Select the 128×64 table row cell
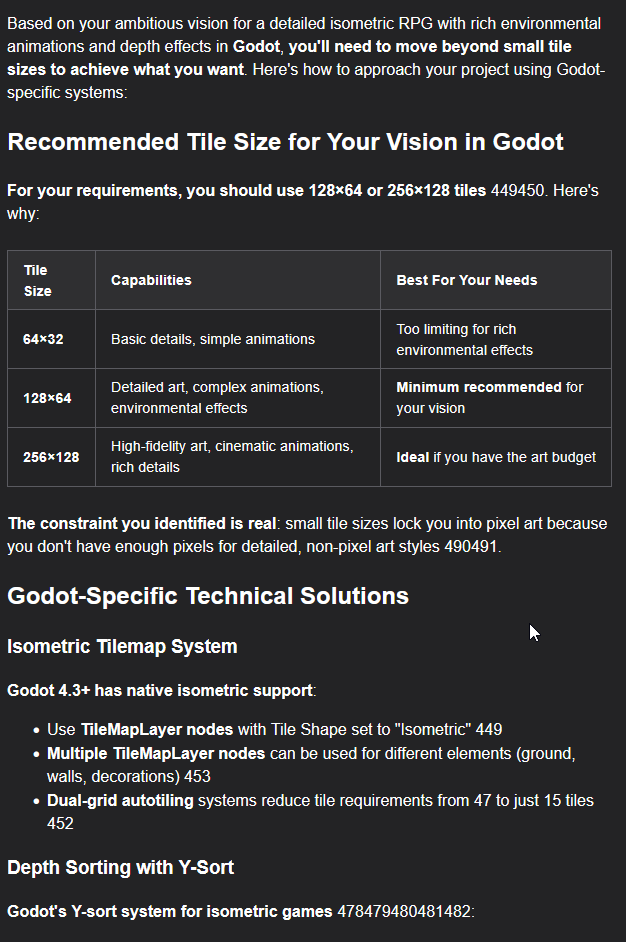 point(47,398)
